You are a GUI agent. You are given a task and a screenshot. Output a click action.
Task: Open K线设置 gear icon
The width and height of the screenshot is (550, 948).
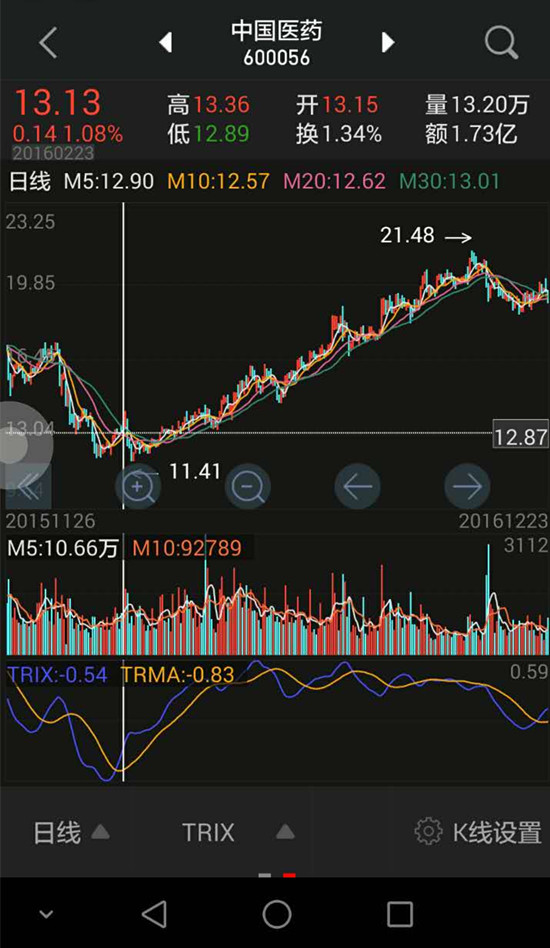click(x=428, y=832)
